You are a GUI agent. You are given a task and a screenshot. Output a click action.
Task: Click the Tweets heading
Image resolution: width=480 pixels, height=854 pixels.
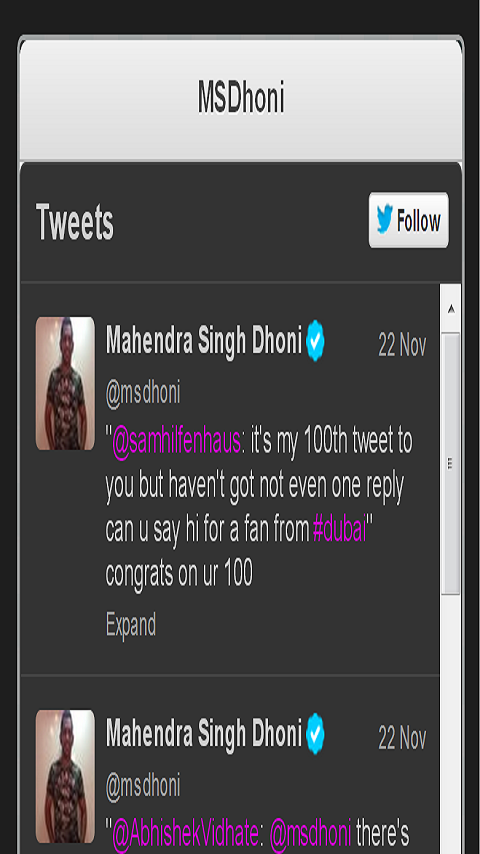click(75, 222)
